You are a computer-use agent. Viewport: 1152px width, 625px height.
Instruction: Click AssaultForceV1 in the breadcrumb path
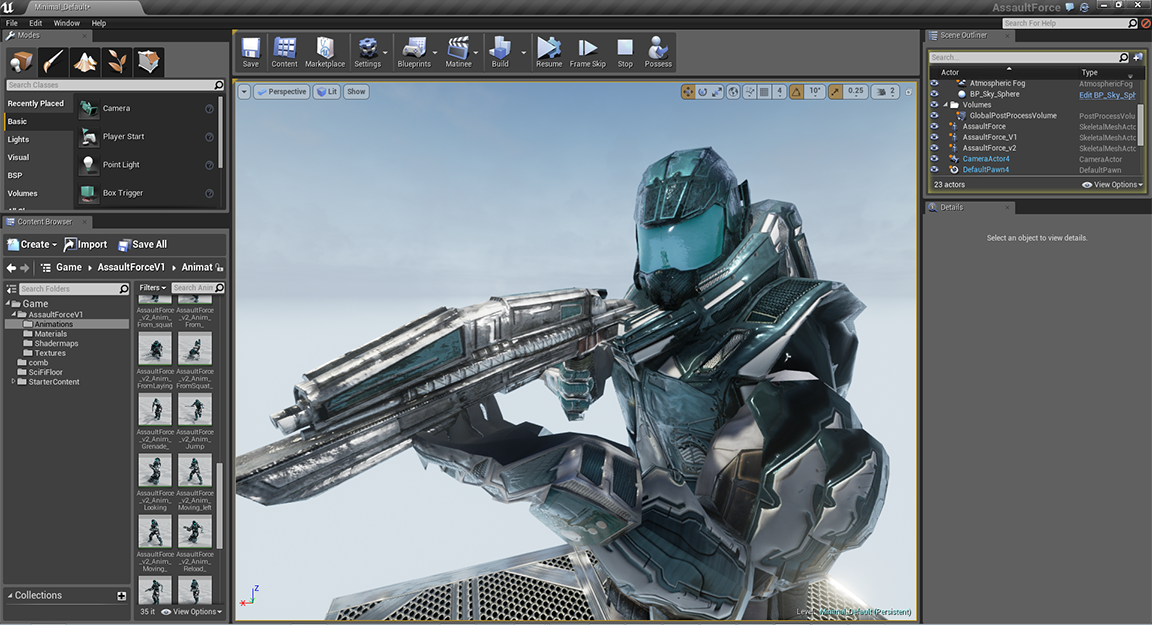pyautogui.click(x=131, y=267)
